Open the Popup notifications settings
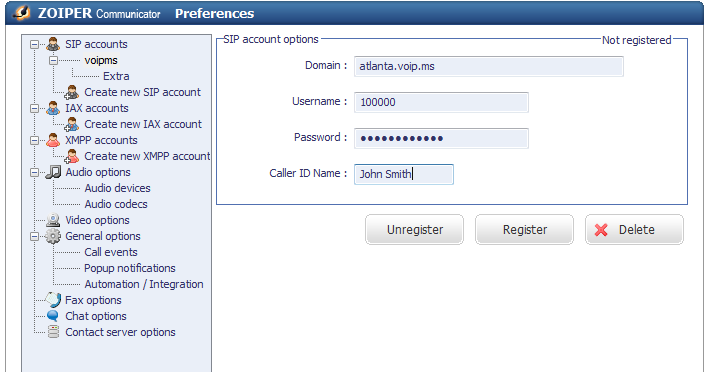Image resolution: width=707 pixels, height=372 pixels. [x=130, y=268]
